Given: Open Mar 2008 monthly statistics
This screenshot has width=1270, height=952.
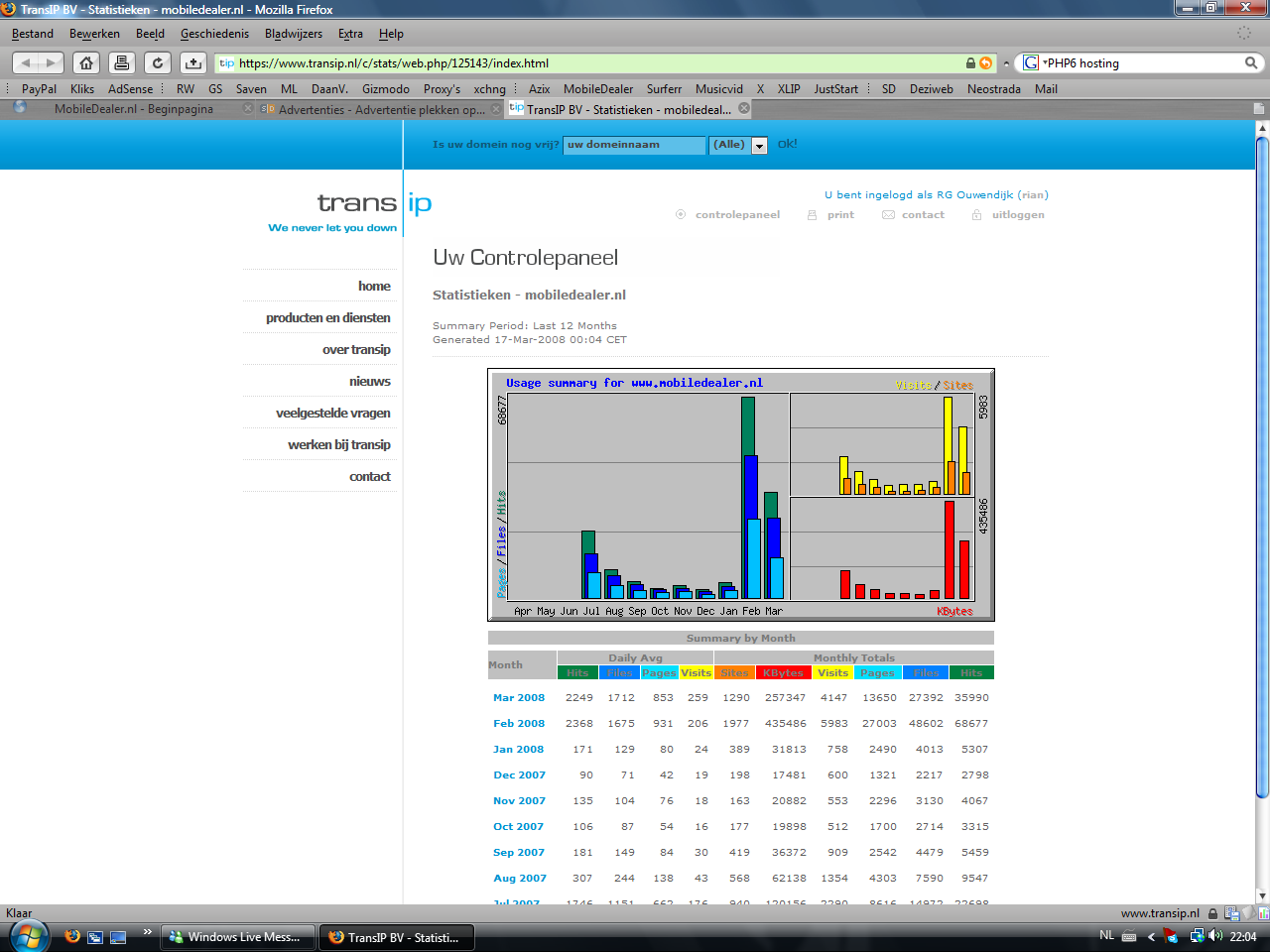Looking at the screenshot, I should coord(519,698).
